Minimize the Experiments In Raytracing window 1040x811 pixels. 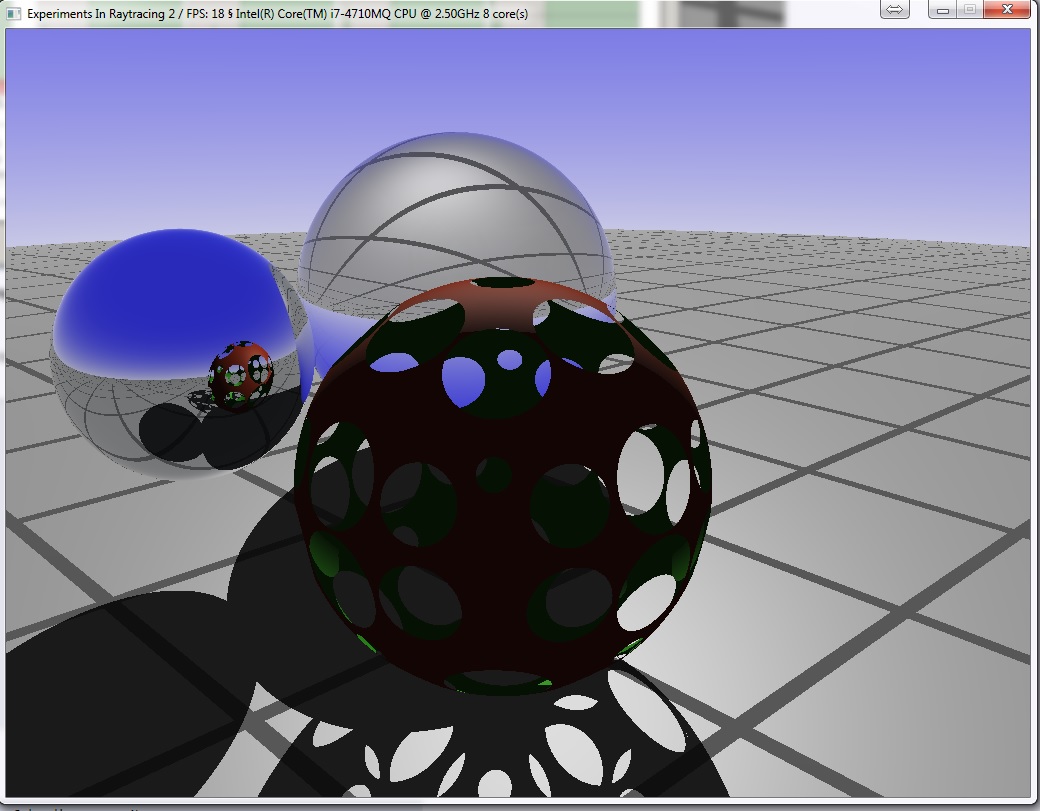coord(942,9)
